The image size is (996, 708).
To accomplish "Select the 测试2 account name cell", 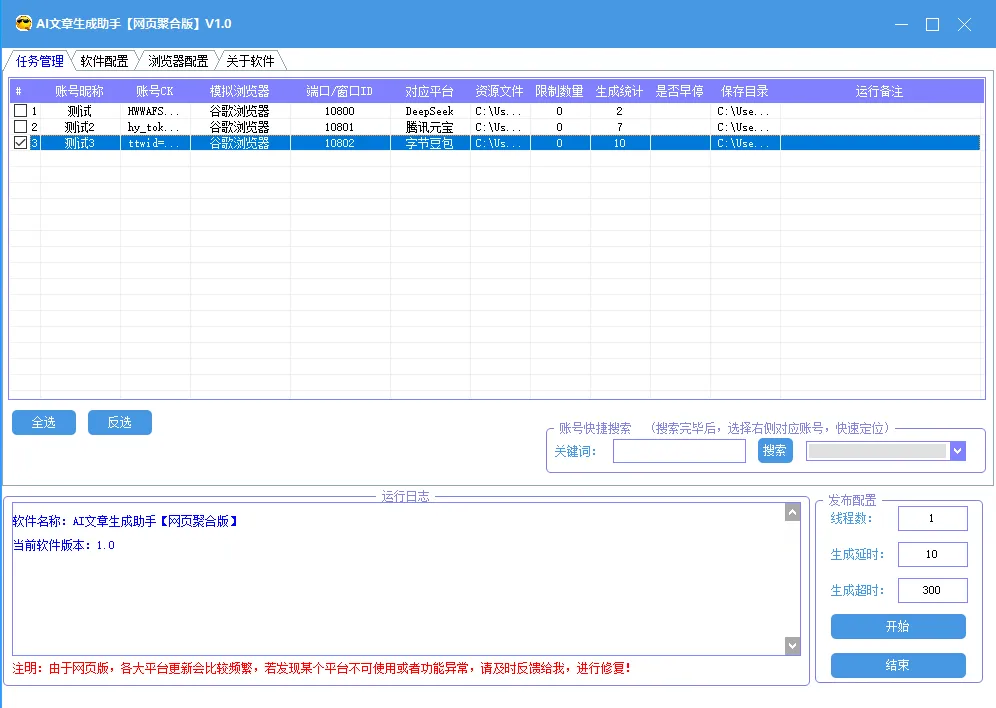I will point(79,127).
